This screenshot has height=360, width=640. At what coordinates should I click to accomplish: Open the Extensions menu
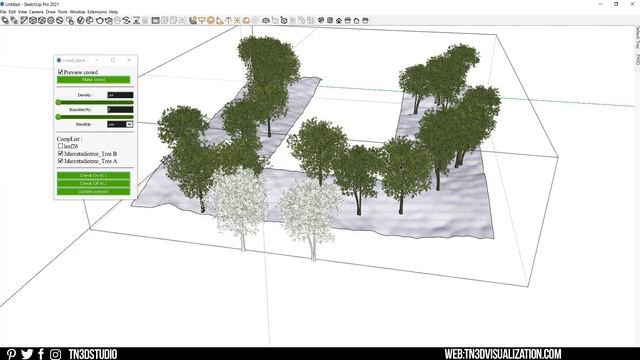[97, 12]
